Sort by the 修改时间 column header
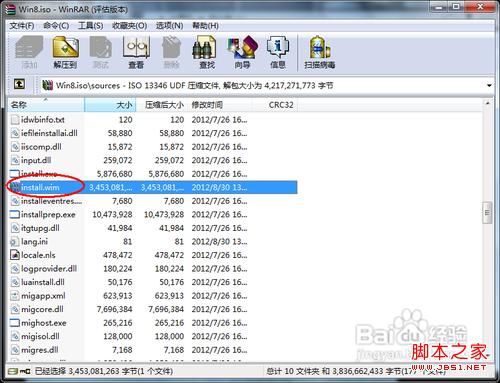Screen dimensions: 500x383 (220, 105)
